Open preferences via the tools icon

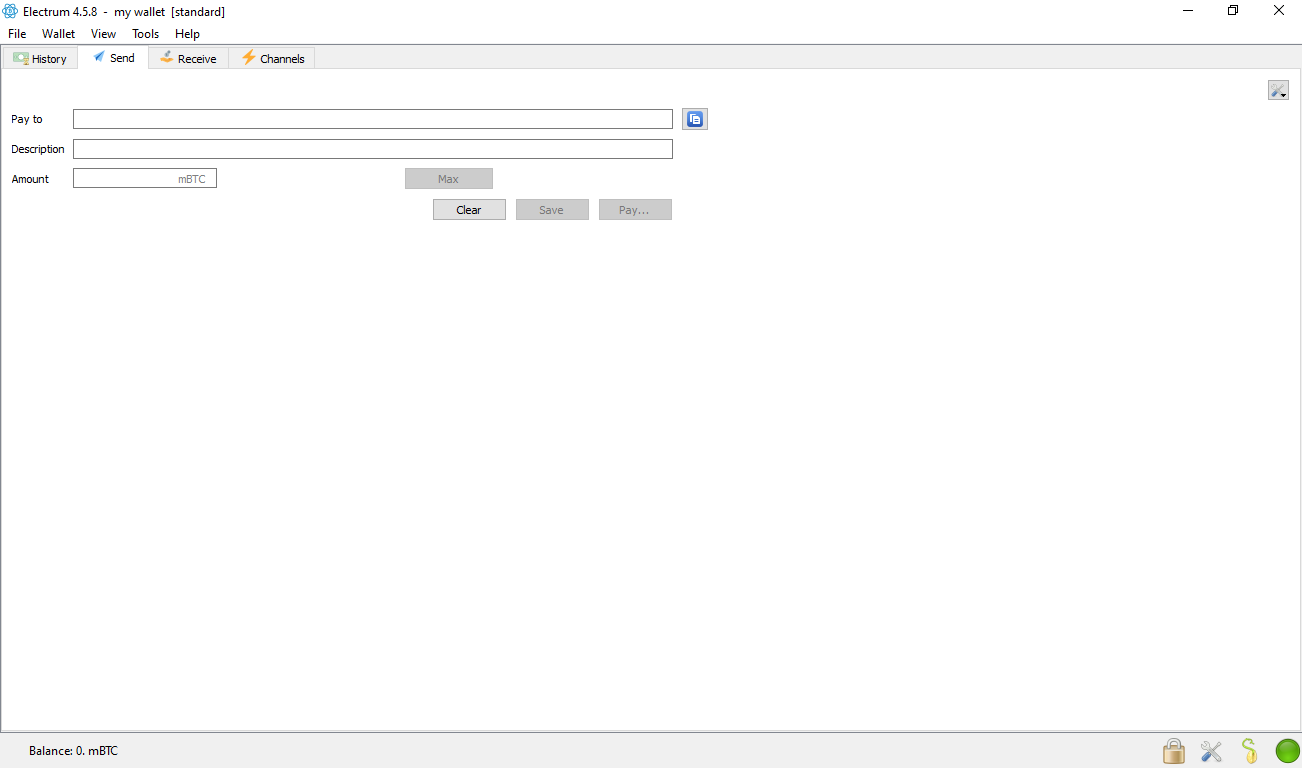(x=1211, y=750)
